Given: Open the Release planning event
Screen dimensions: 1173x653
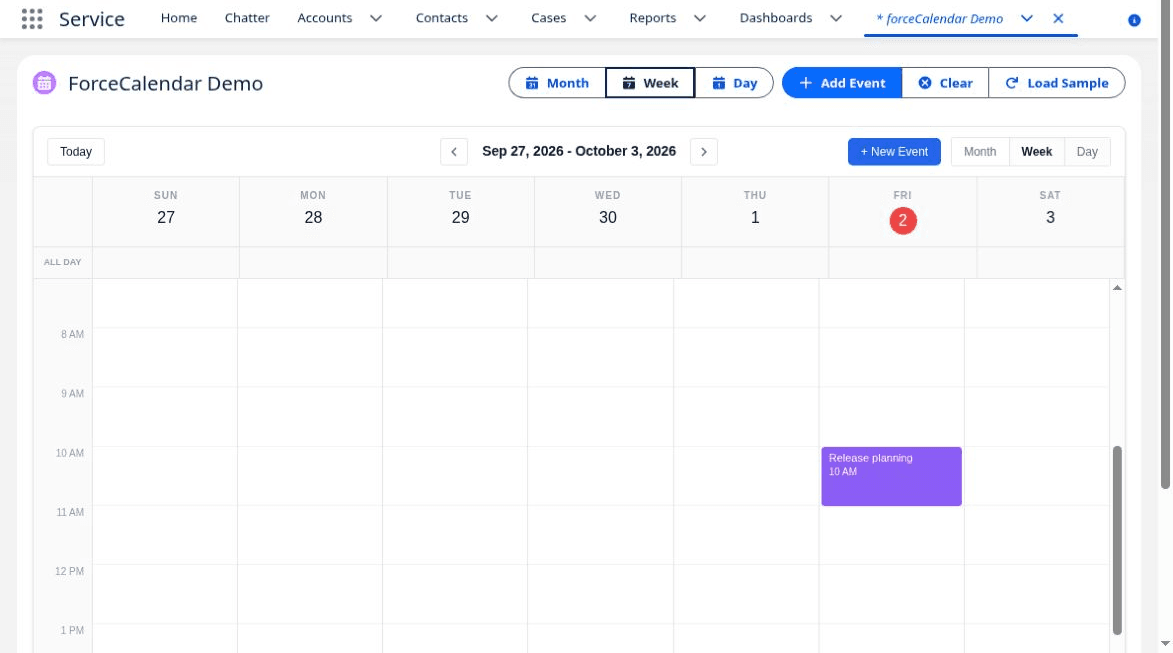Looking at the screenshot, I should coord(892,476).
